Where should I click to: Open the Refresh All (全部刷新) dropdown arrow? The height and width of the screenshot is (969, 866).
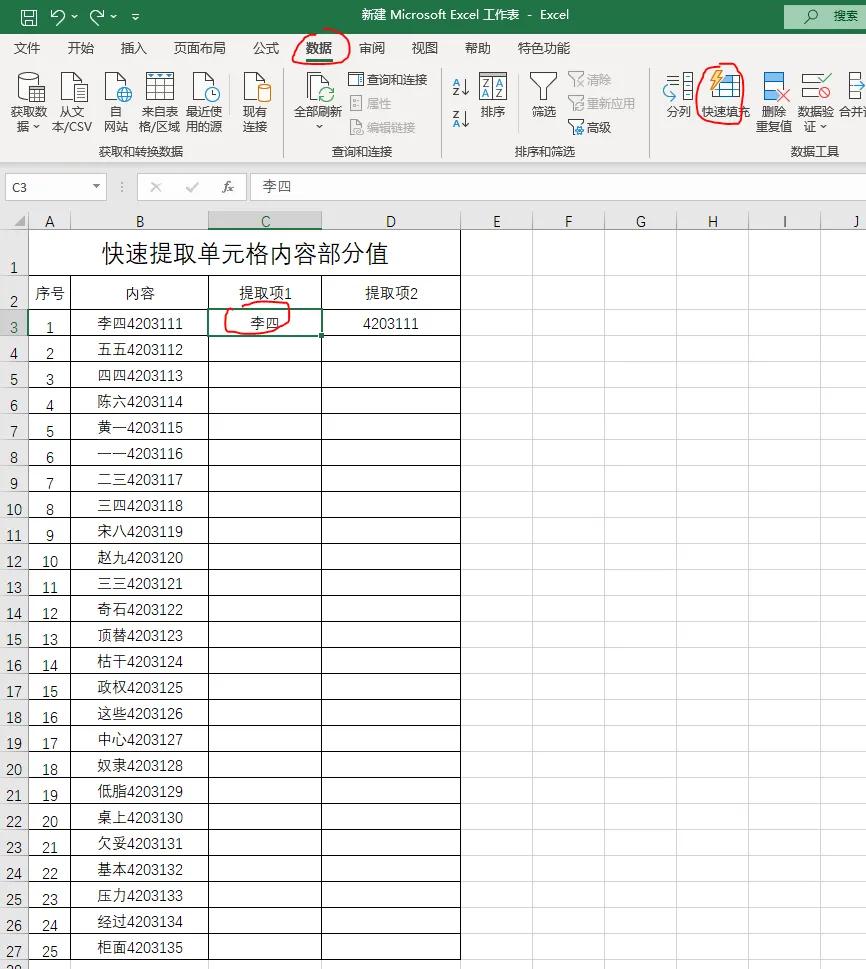pos(319,127)
